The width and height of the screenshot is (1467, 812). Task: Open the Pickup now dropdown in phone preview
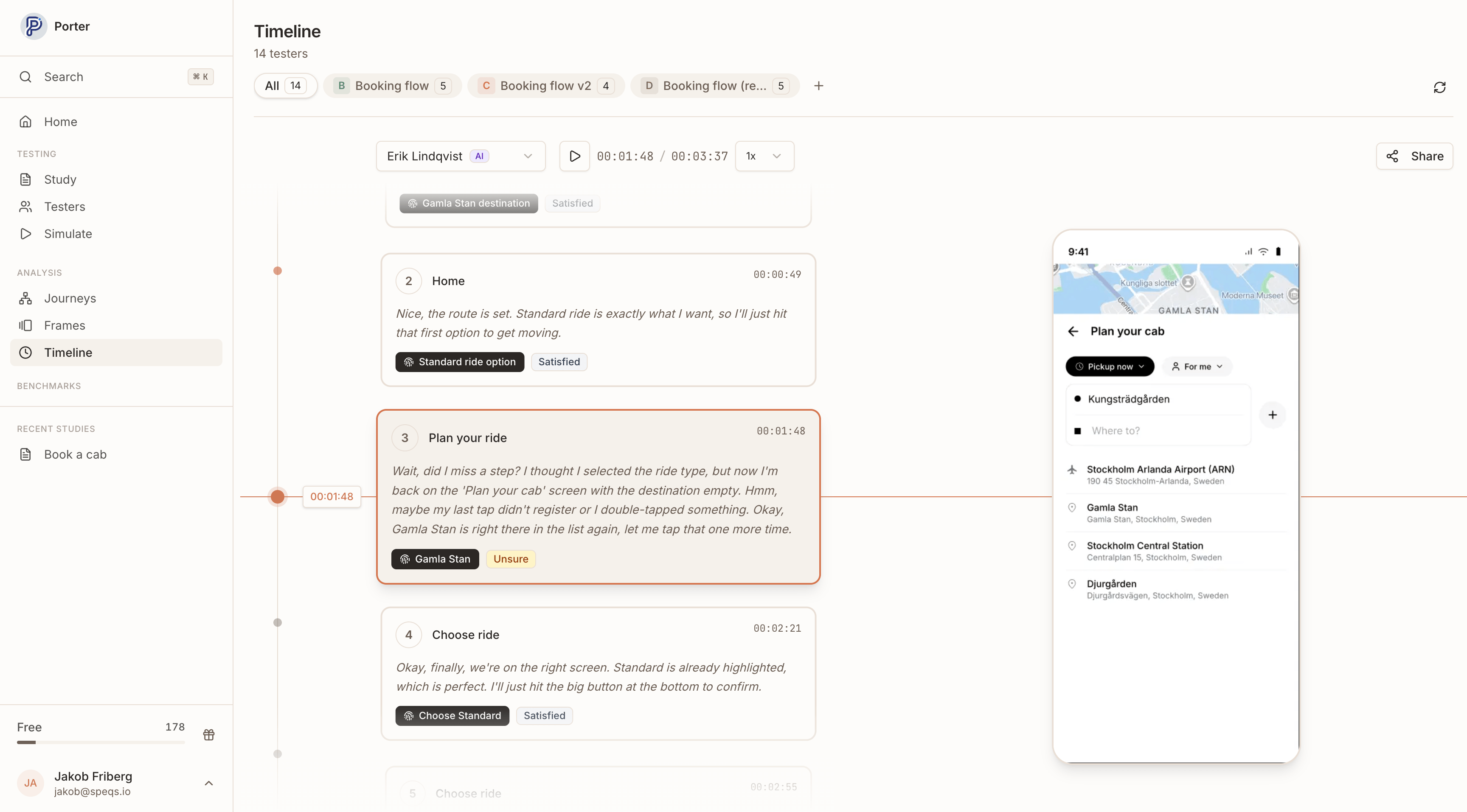coord(1109,367)
